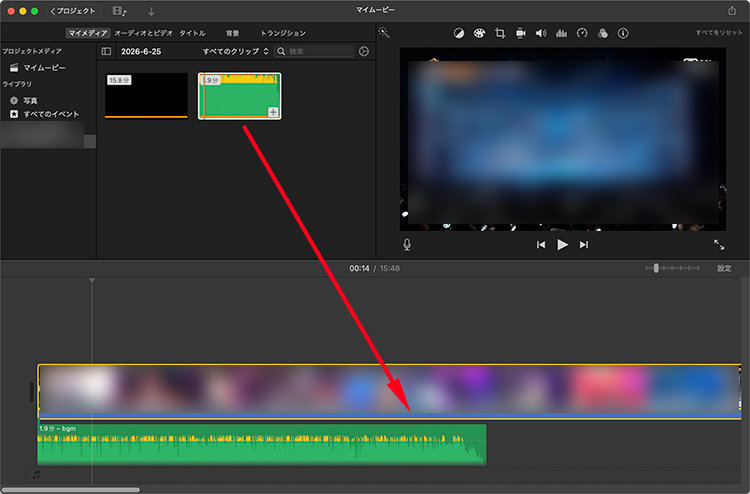Select the green 1.9分 audio clip thumbnail
Image resolution: width=750 pixels, height=494 pixels.
tap(240, 96)
